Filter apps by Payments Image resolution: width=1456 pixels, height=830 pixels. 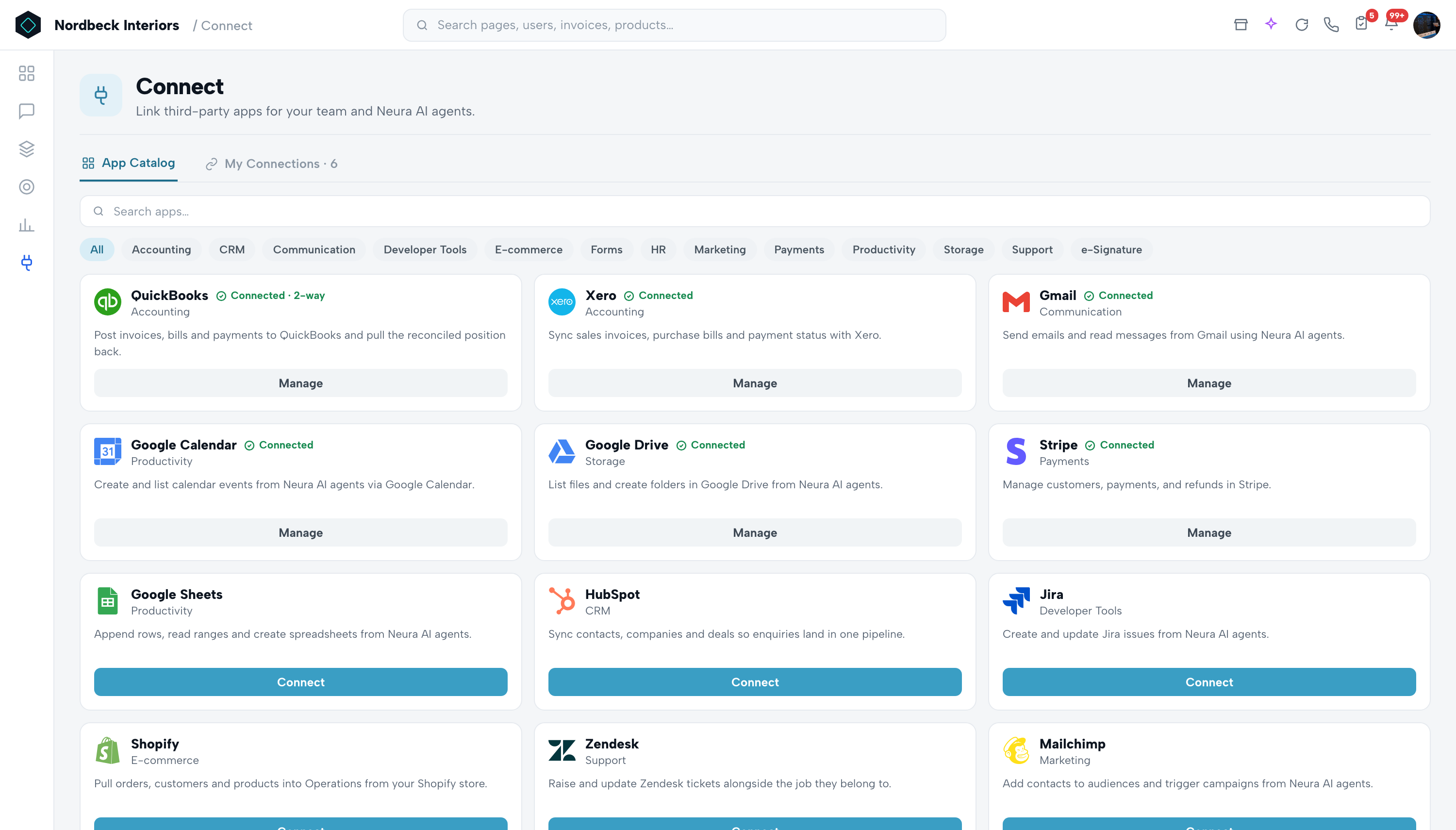799,249
